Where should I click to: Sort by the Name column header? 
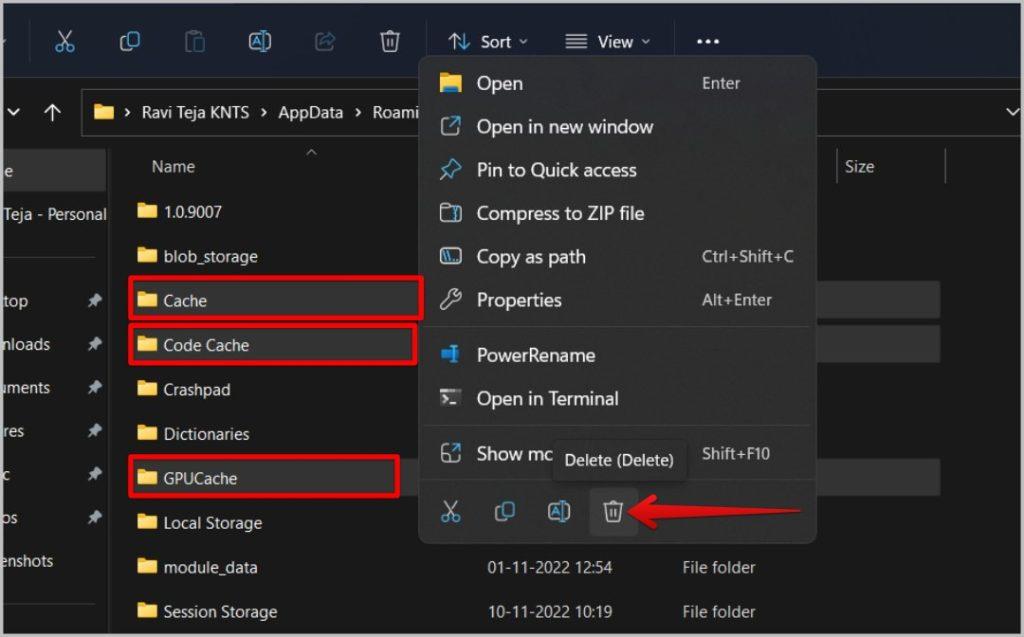tap(173, 167)
